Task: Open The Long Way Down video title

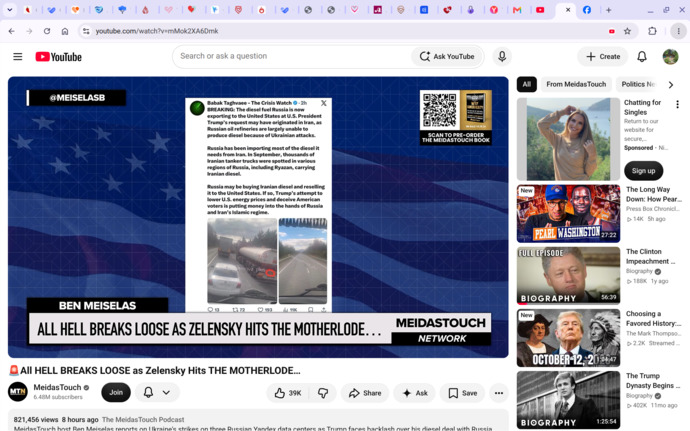Action: [x=654, y=194]
